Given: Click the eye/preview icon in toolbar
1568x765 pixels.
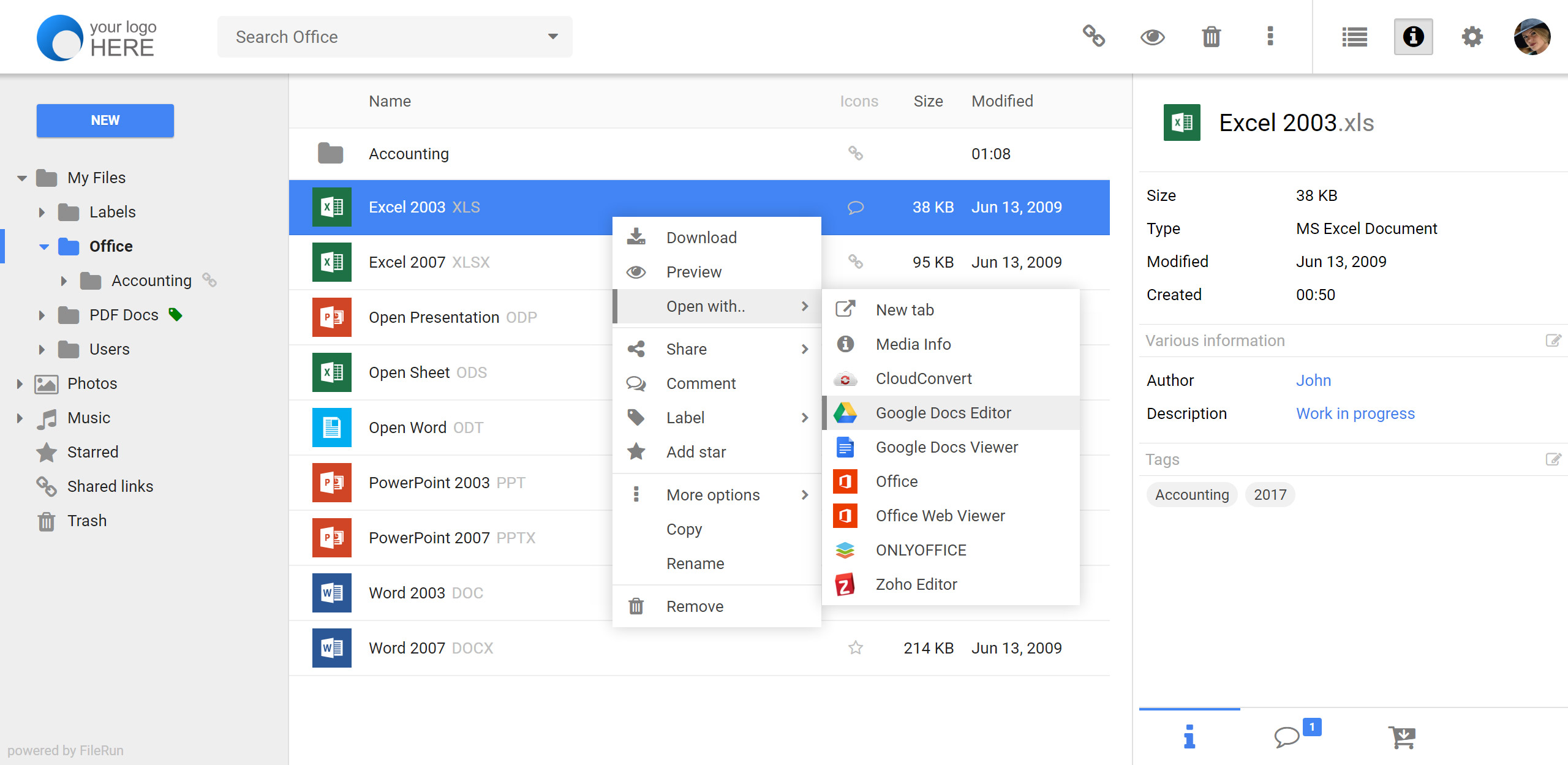Looking at the screenshot, I should [1151, 36].
